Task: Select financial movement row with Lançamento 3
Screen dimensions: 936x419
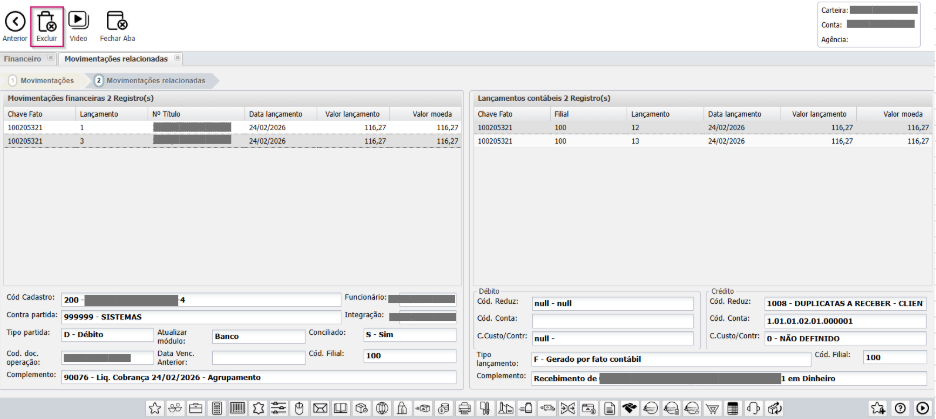Action: point(232,142)
